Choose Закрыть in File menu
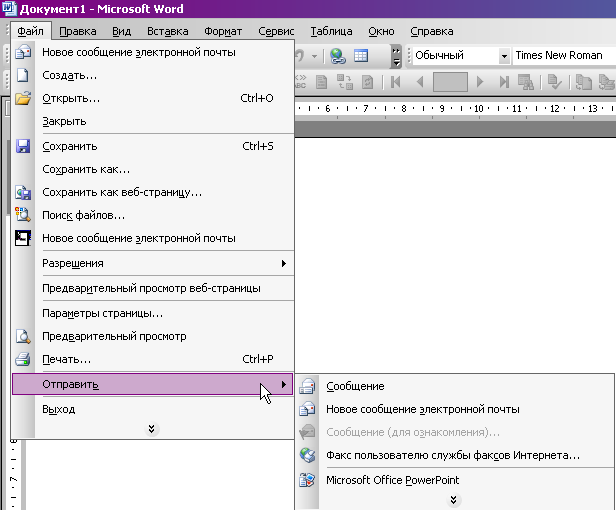The height and width of the screenshot is (510, 616). [152, 121]
